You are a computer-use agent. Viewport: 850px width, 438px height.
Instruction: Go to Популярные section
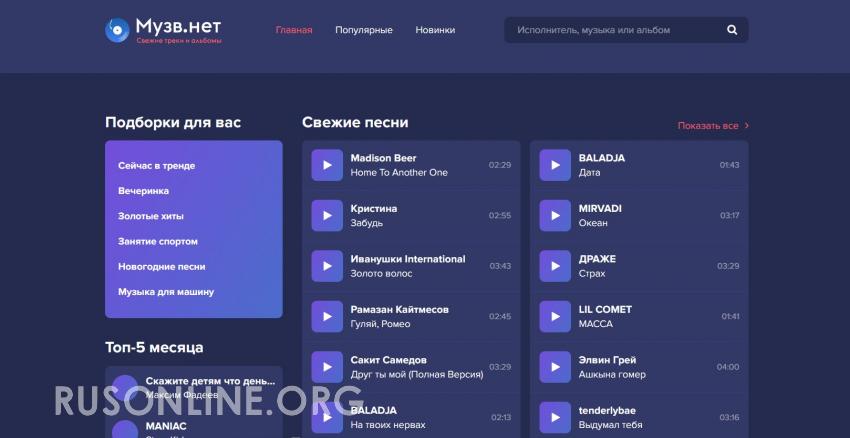364,30
